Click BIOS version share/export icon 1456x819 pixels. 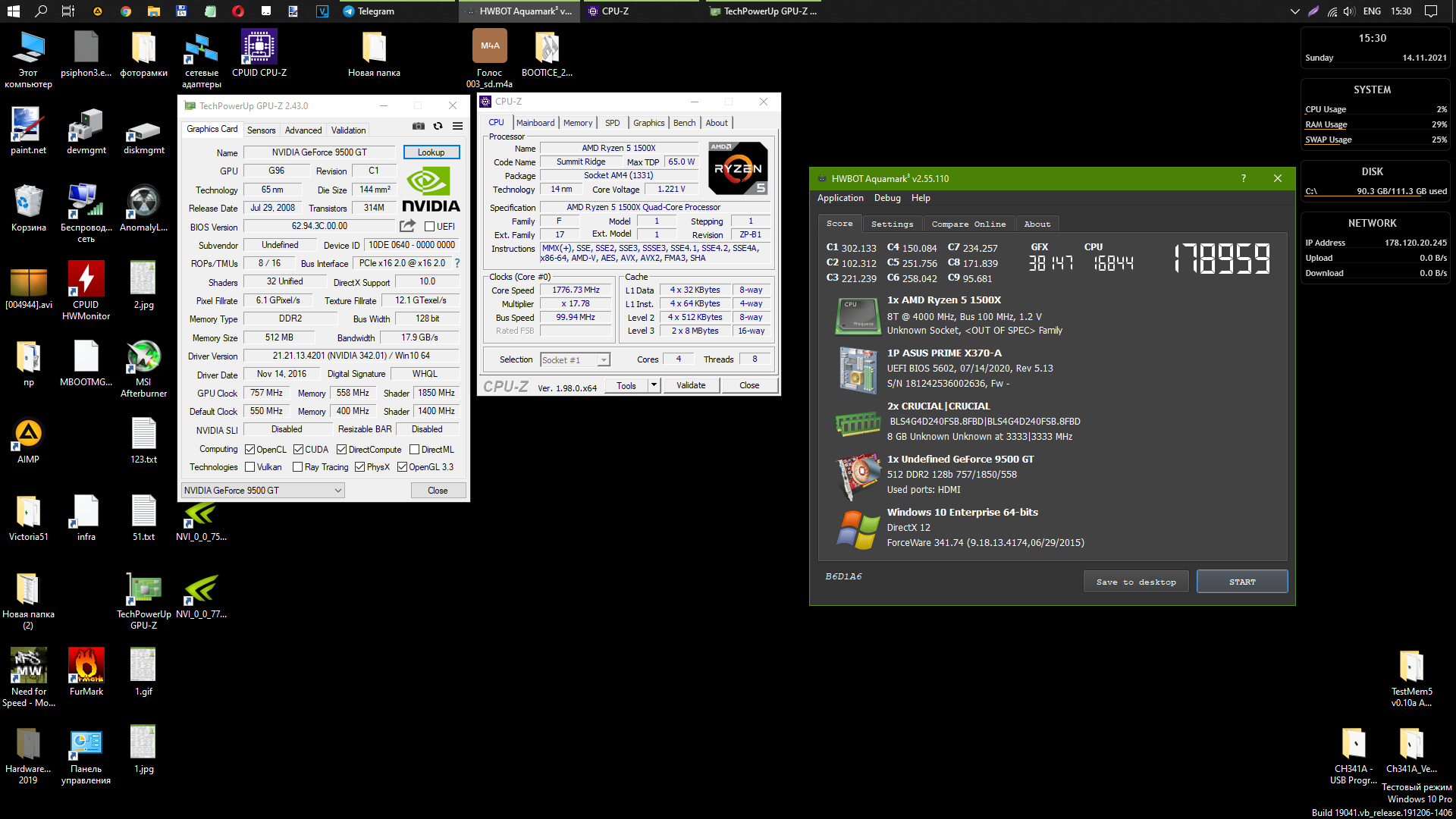click(407, 226)
